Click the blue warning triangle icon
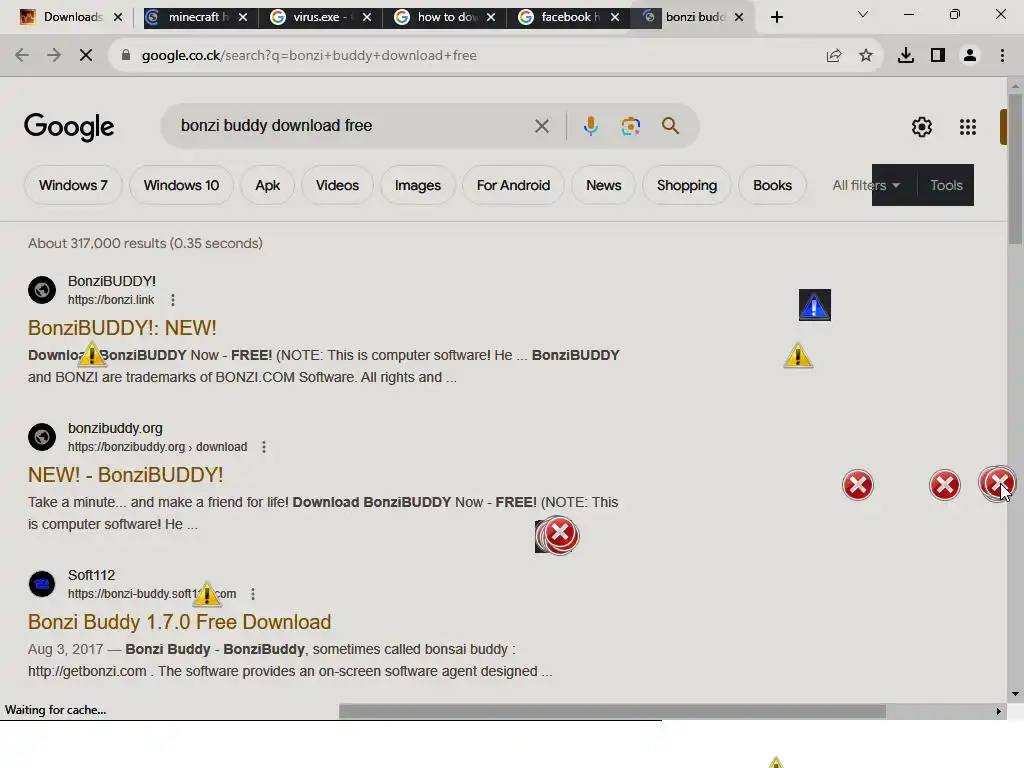The image size is (1024, 768). tap(814, 305)
